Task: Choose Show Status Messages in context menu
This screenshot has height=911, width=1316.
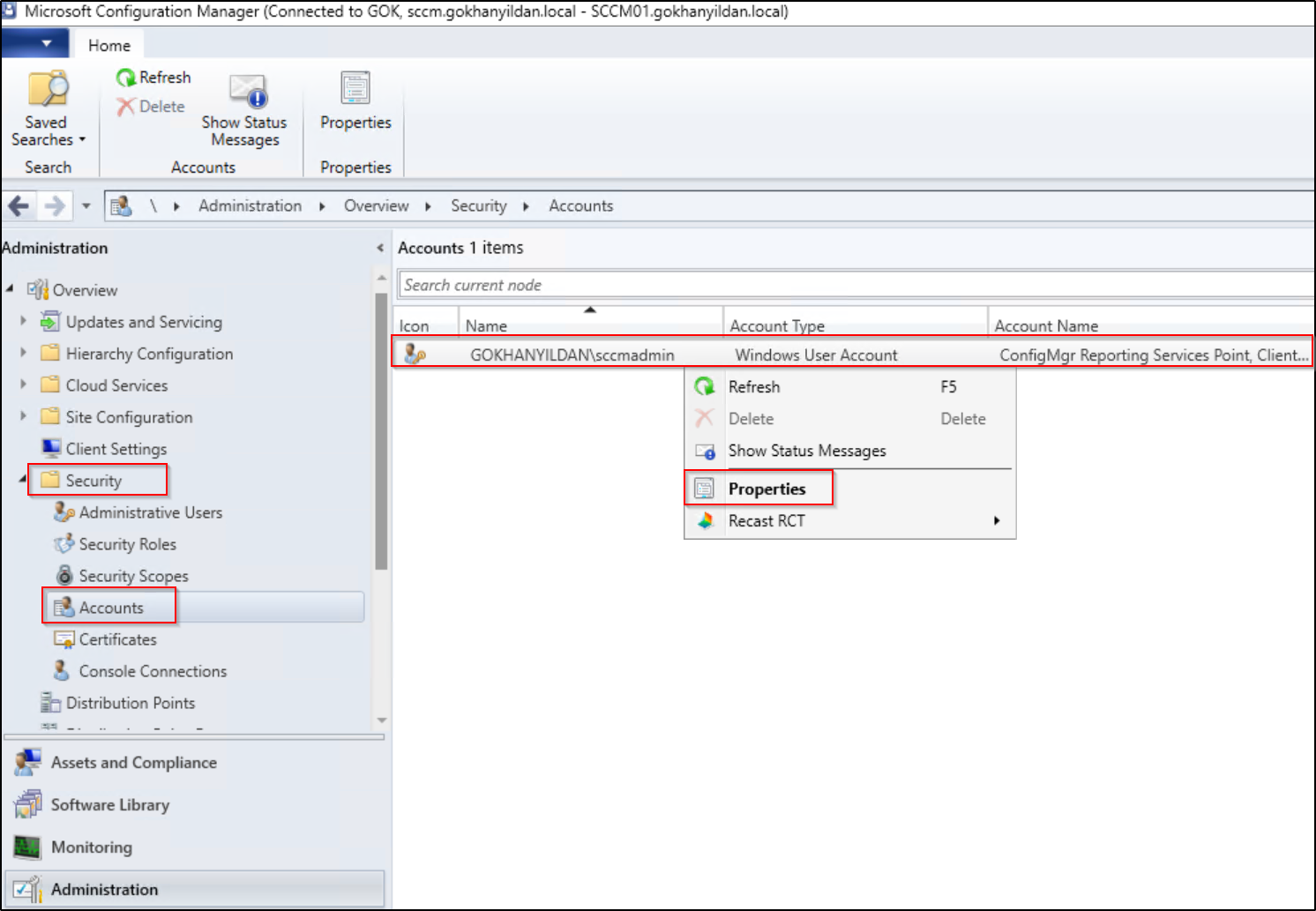Action: (x=850, y=450)
